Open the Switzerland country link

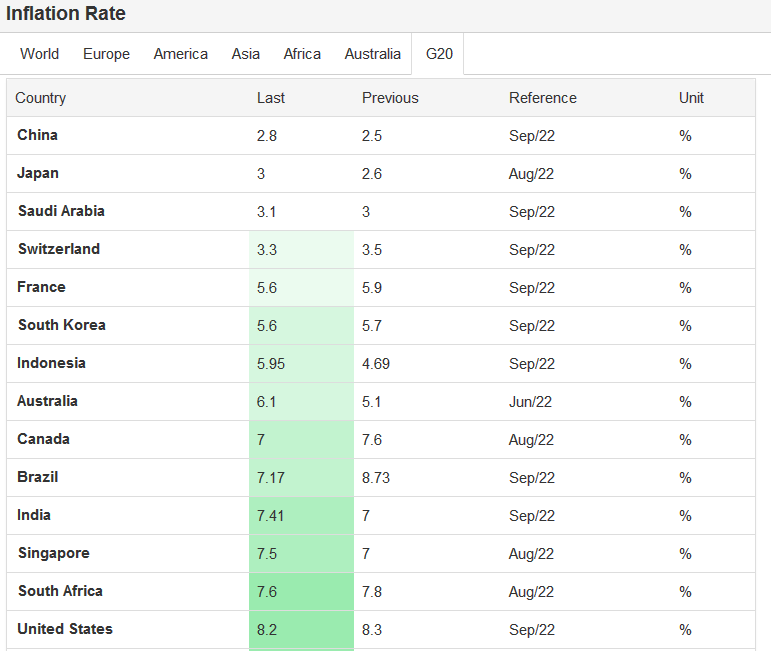pos(59,249)
